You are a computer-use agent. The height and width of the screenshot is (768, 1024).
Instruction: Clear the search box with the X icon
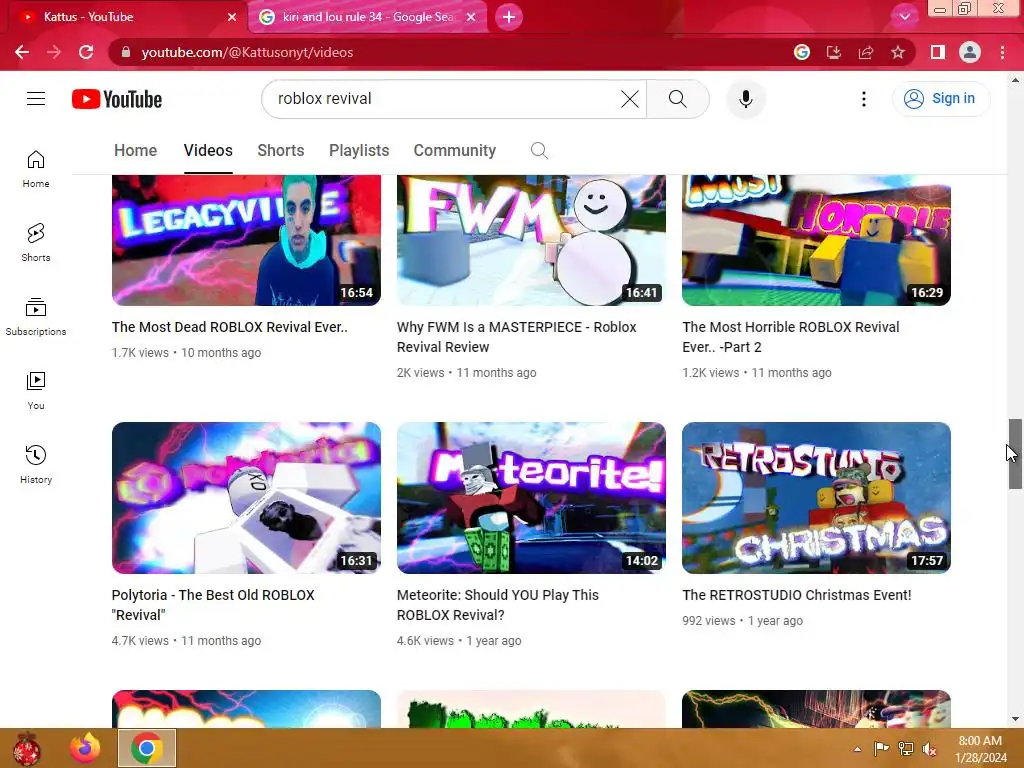click(630, 99)
